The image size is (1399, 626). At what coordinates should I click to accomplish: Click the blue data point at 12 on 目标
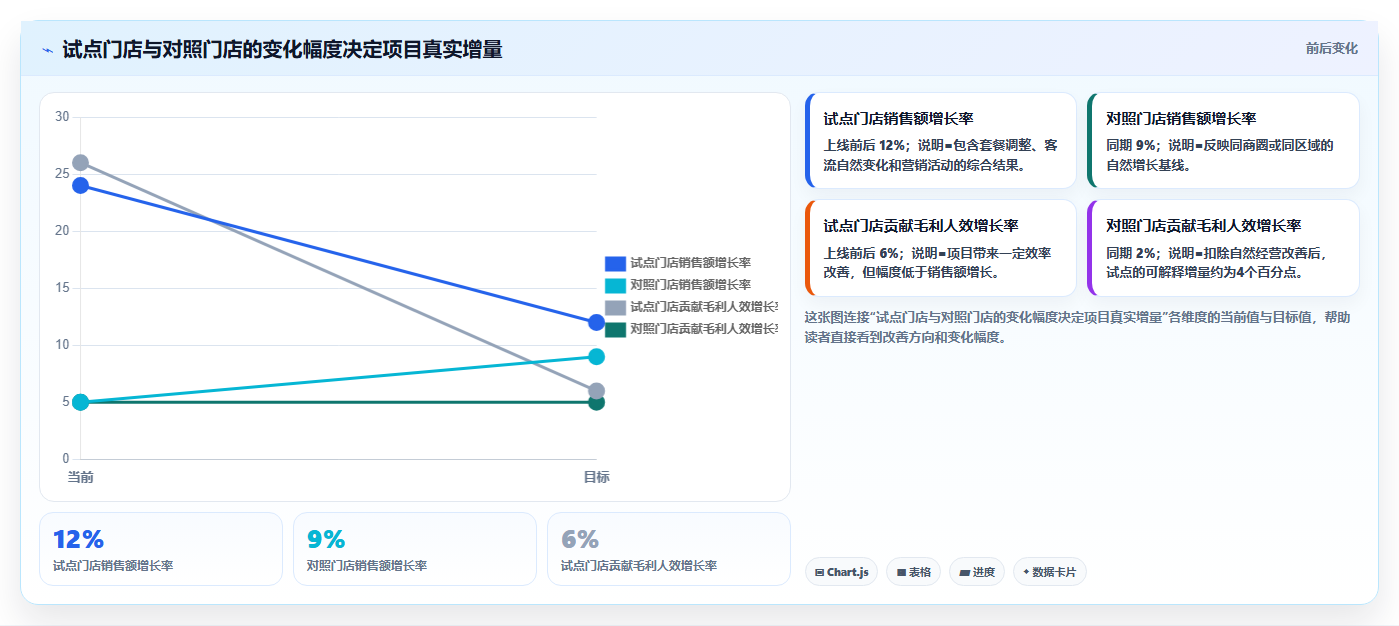(597, 323)
